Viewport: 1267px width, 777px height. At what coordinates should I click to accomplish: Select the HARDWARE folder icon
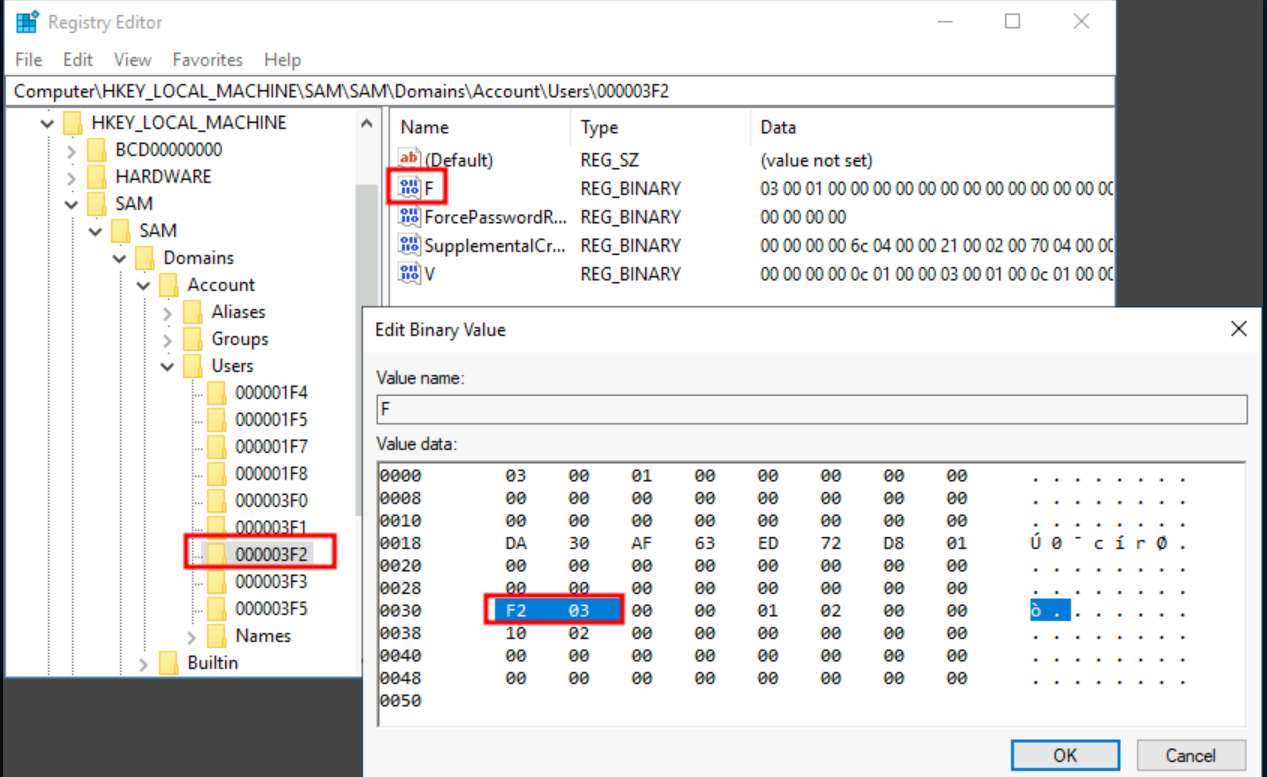tap(96, 177)
